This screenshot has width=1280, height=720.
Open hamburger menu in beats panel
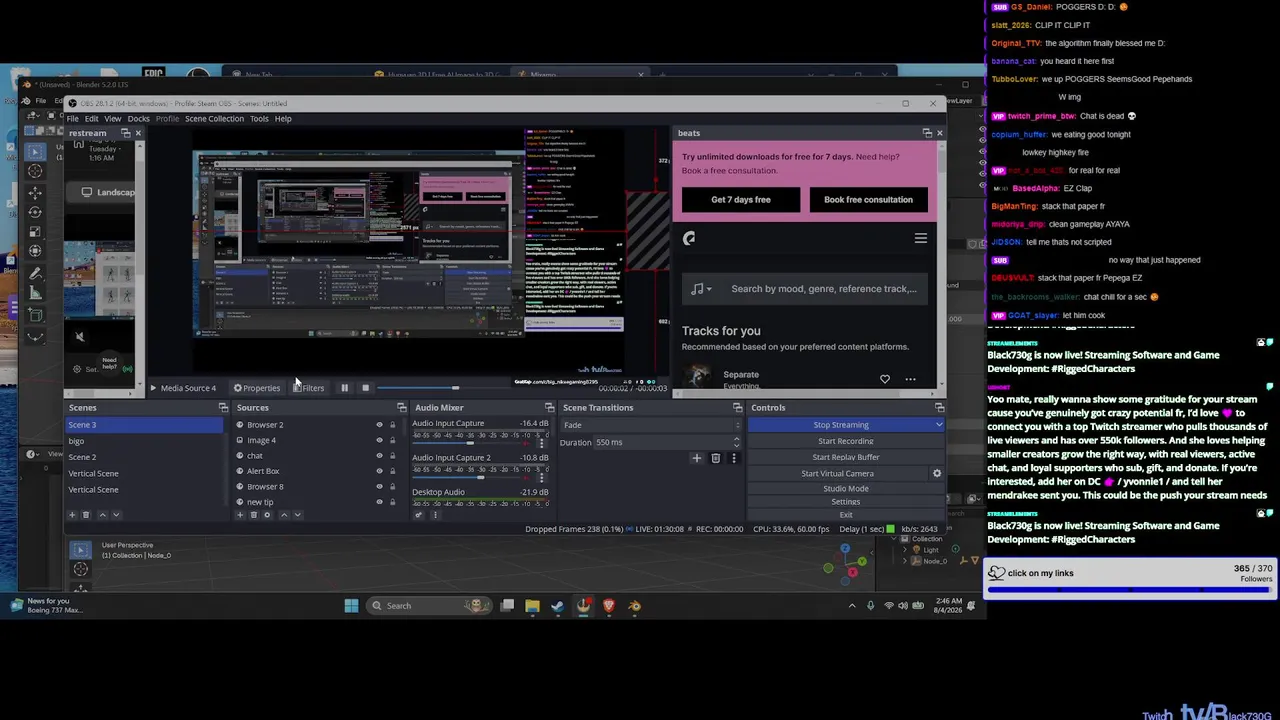coord(921,238)
